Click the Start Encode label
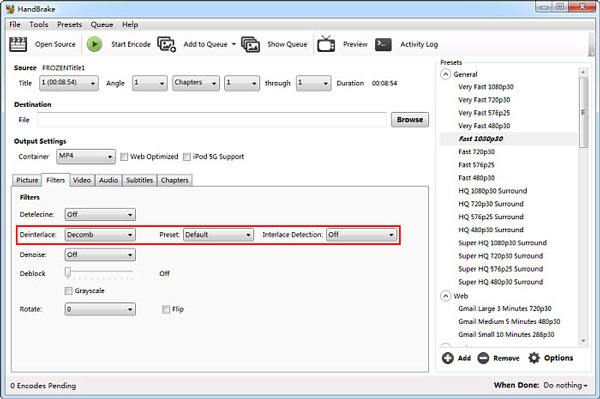The width and height of the screenshot is (600, 399). [131, 44]
